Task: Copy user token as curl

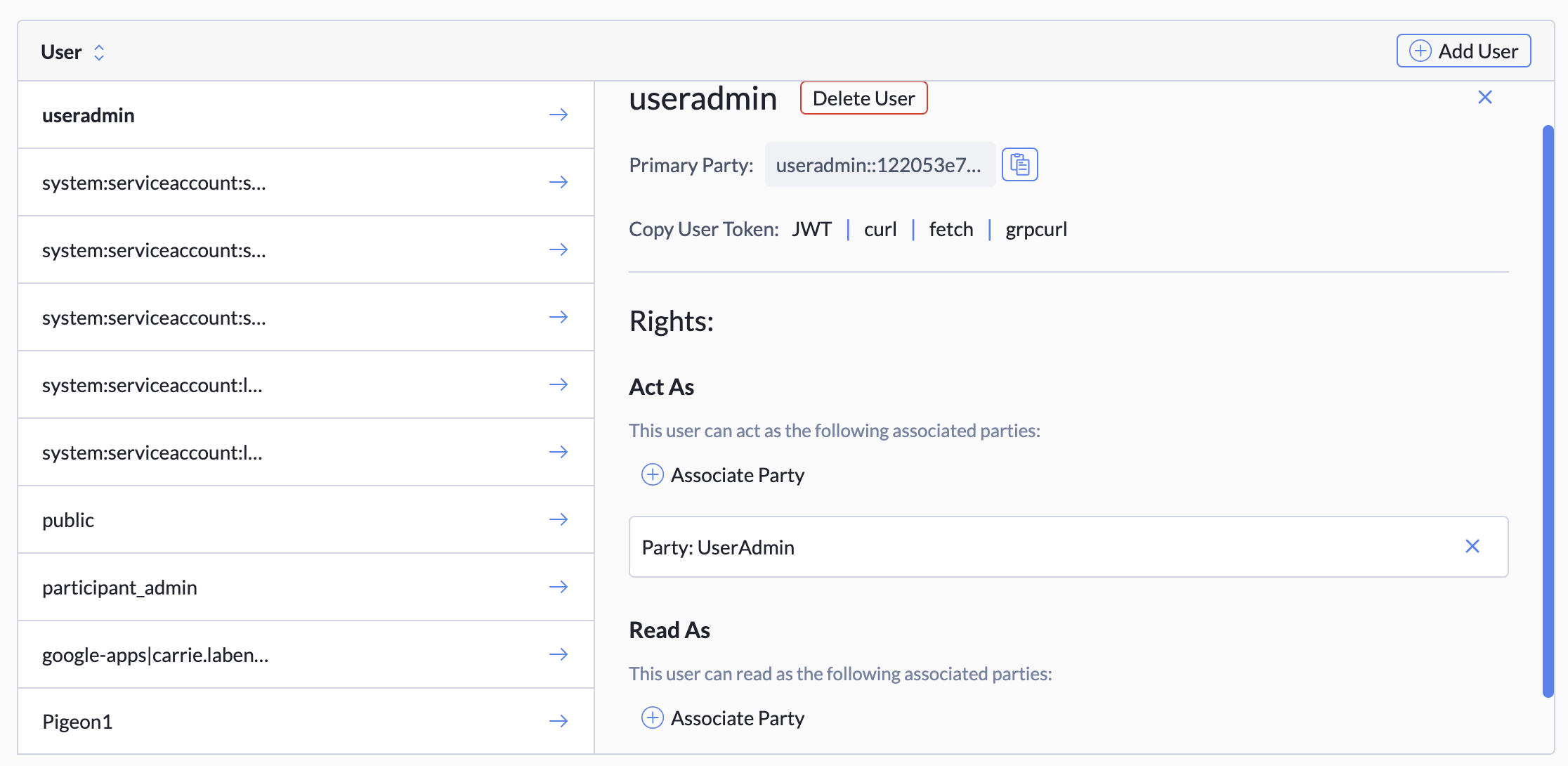Action: coord(880,228)
